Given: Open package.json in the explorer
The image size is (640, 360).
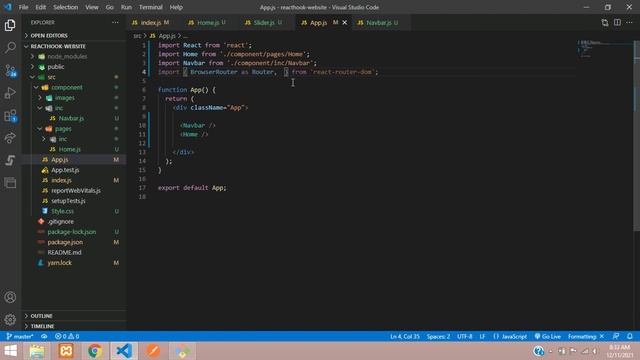Looking at the screenshot, I should click(65, 242).
